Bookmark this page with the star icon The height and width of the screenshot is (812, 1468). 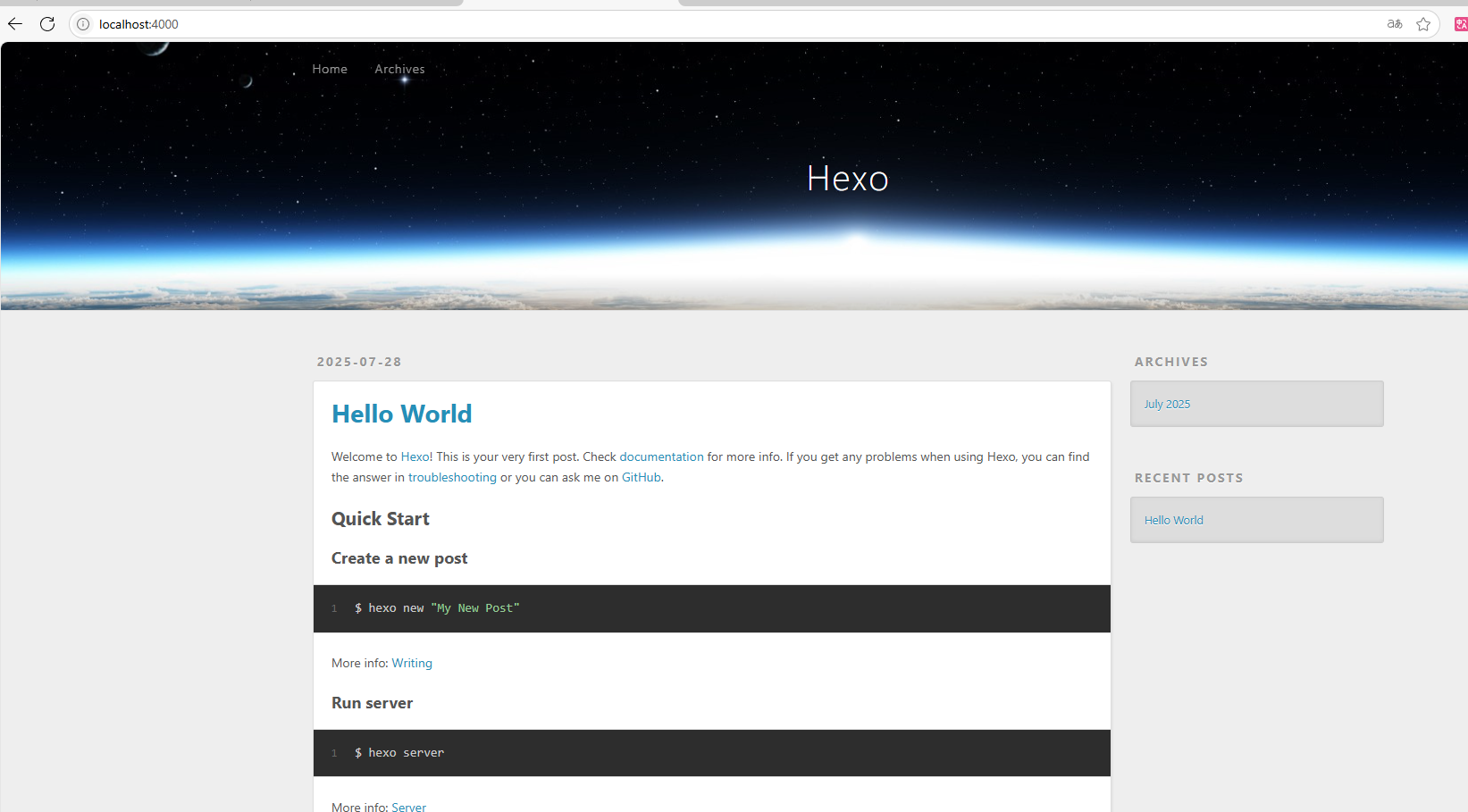point(1423,24)
